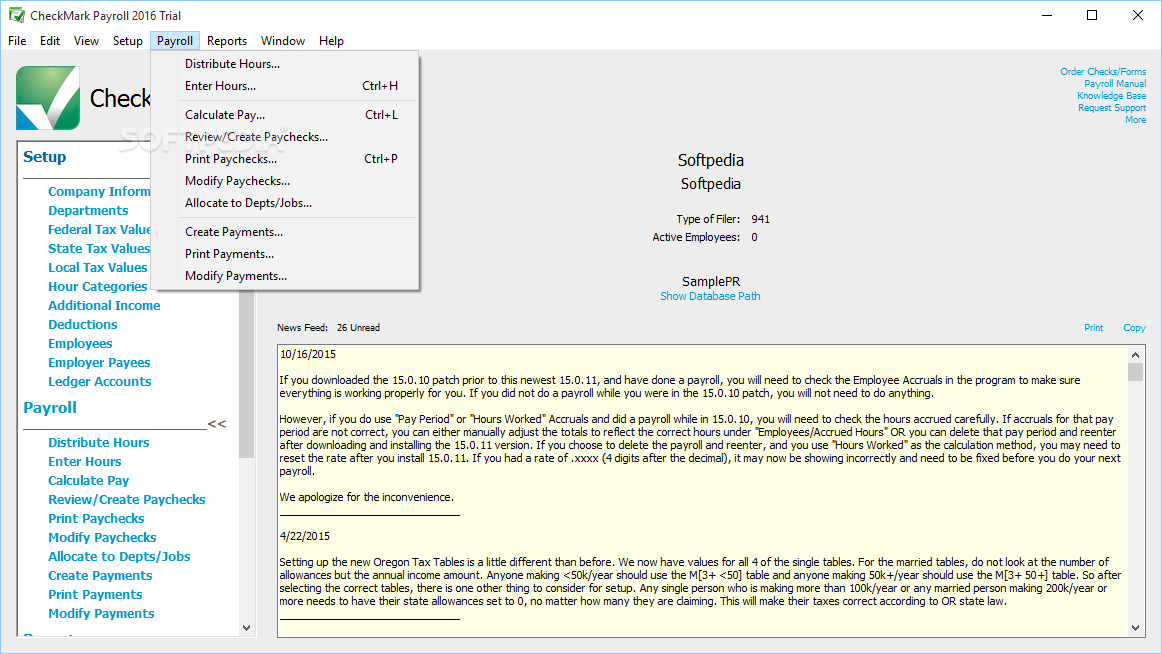
Task: Click sidebar scrollbar down arrow
Action: tap(247, 627)
